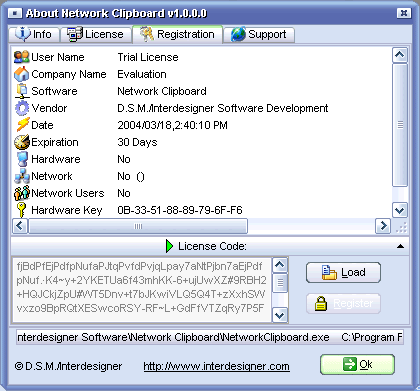Viewport: 420px width, 391px height.
Task: Click the Info tab's information icon
Action: 23,34
